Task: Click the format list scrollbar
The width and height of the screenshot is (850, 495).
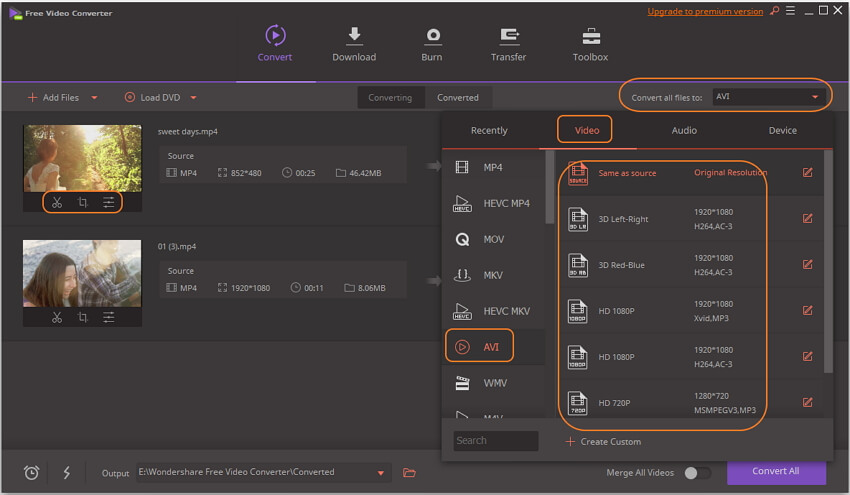Action: click(550, 187)
